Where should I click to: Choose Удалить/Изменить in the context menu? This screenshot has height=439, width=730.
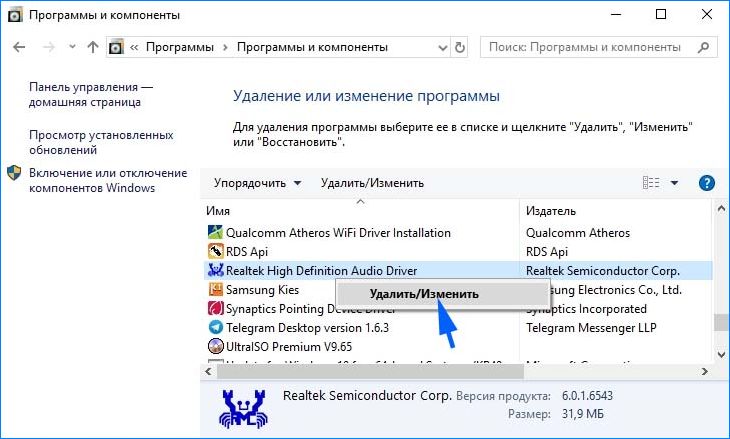442,294
